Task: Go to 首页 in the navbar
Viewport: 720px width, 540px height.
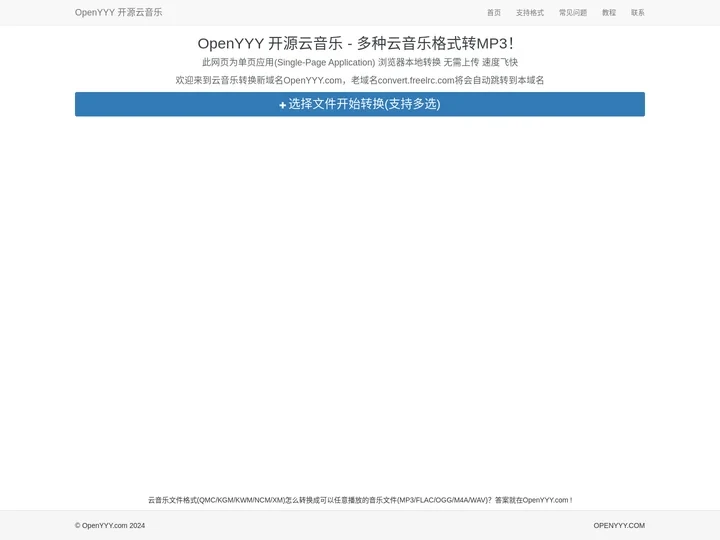Action: pos(494,13)
